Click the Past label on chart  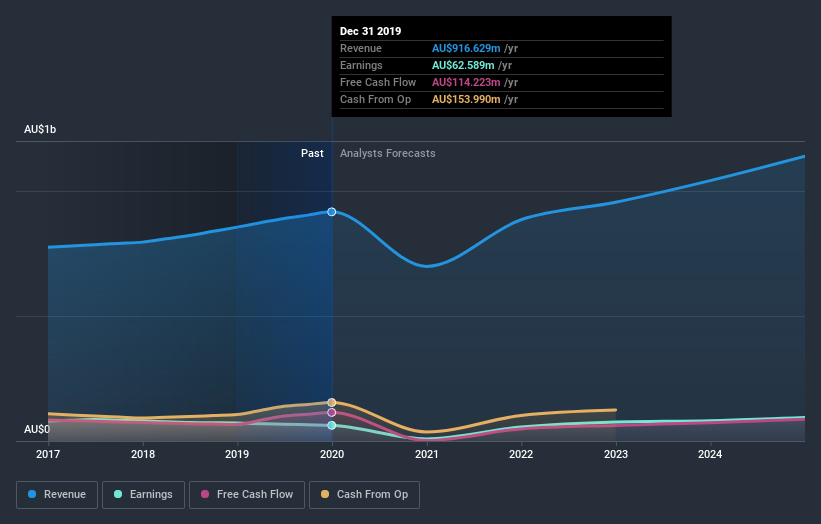(x=312, y=153)
